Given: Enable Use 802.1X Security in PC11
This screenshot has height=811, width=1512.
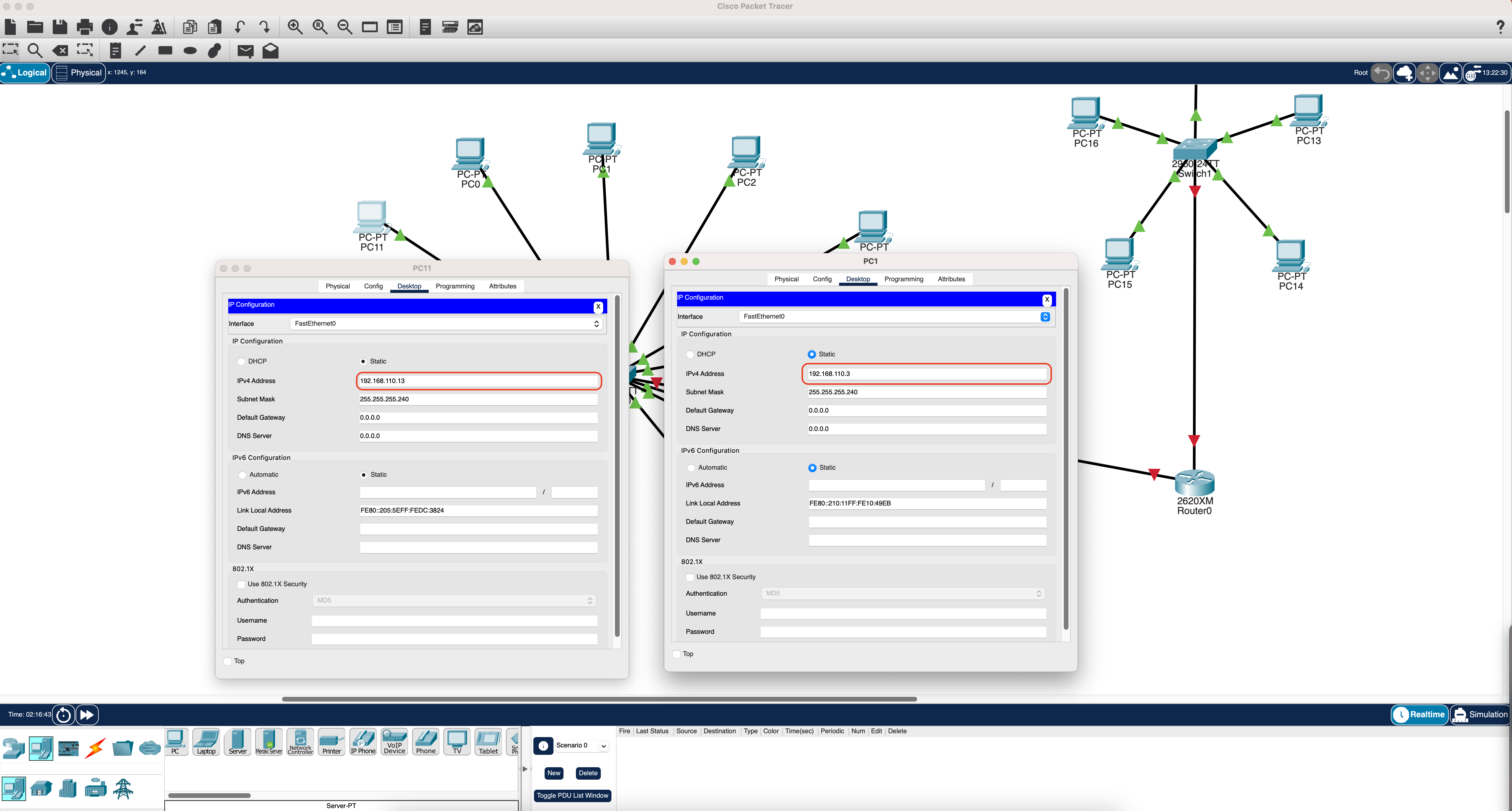Looking at the screenshot, I should pos(241,584).
